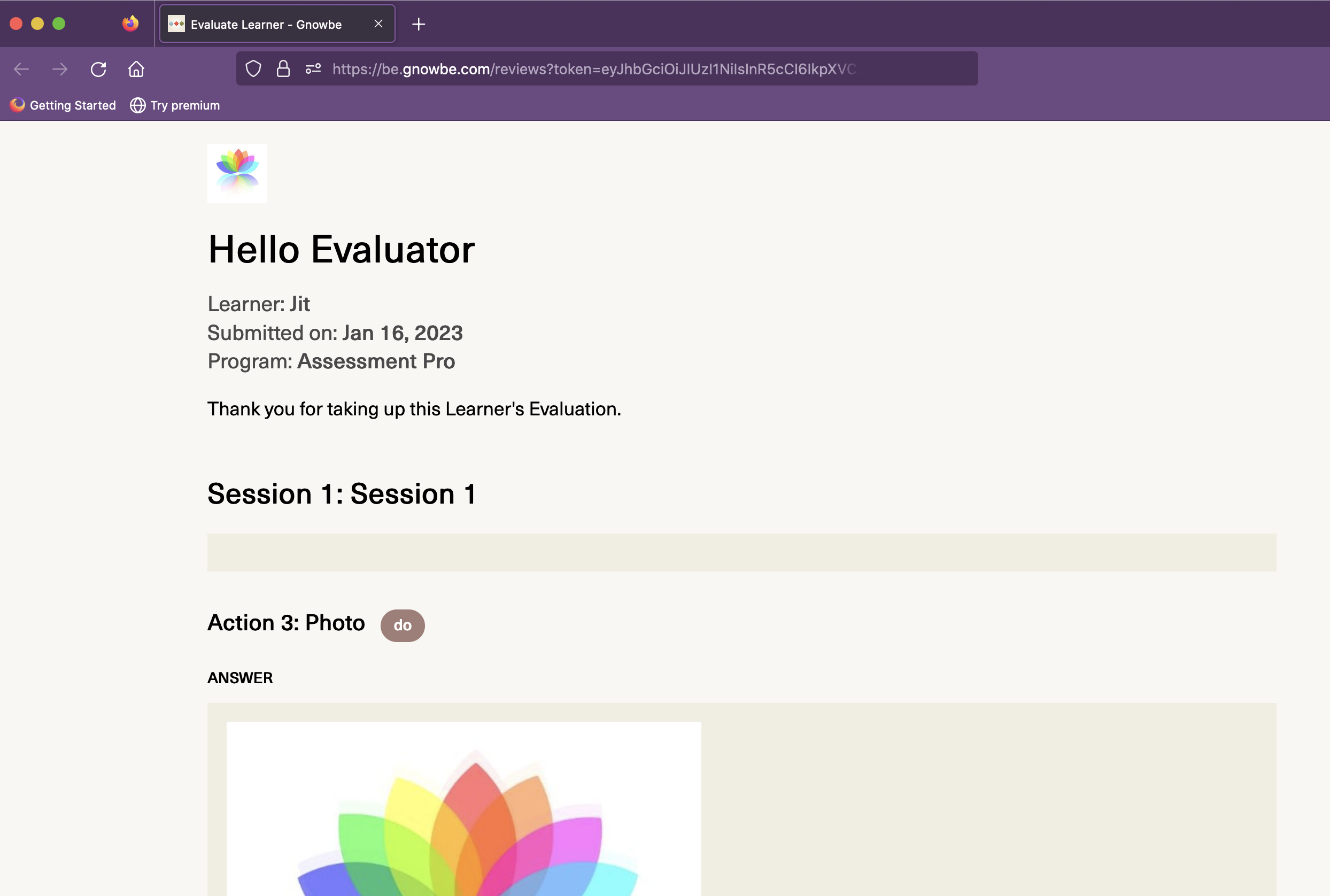
Task: Select the Evaluate Learner - Gnowbe tab
Action: [266, 24]
